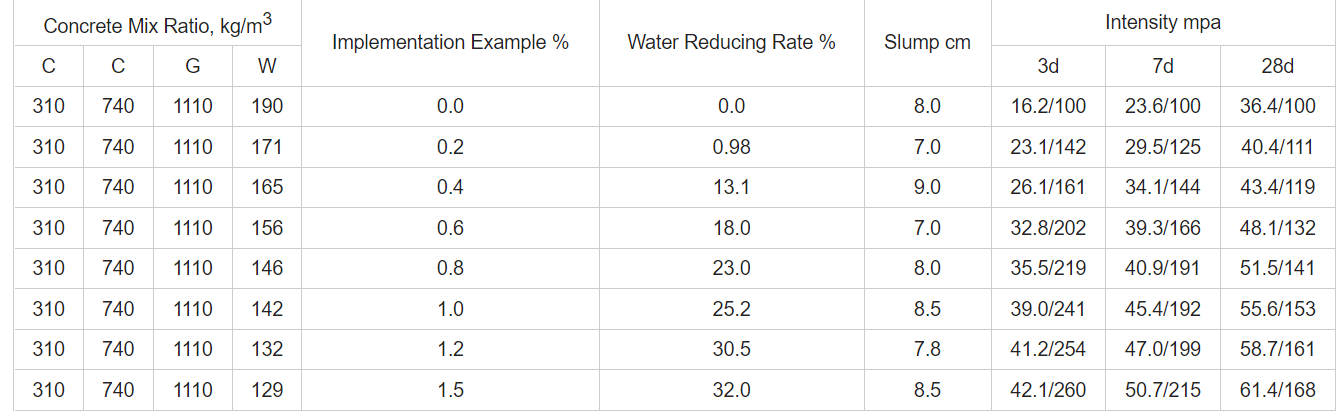Click the Concrete Mix Ratio header cell

[157, 24]
